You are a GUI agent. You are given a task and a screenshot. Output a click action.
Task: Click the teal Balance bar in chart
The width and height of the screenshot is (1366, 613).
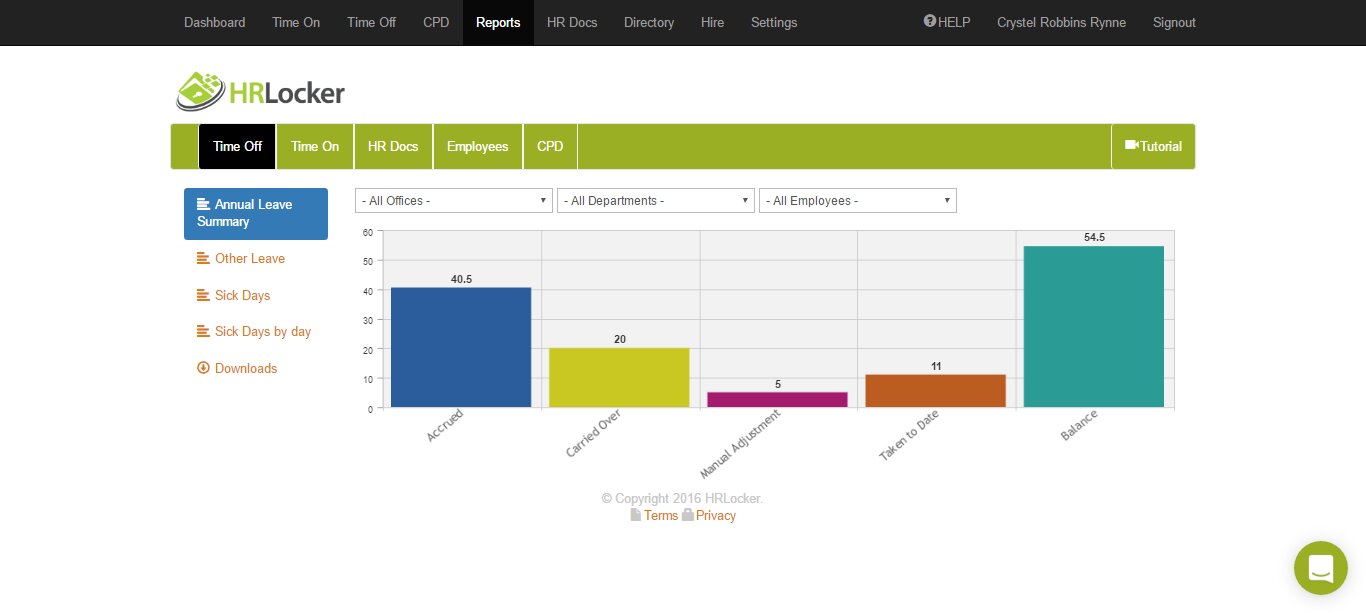(1093, 326)
